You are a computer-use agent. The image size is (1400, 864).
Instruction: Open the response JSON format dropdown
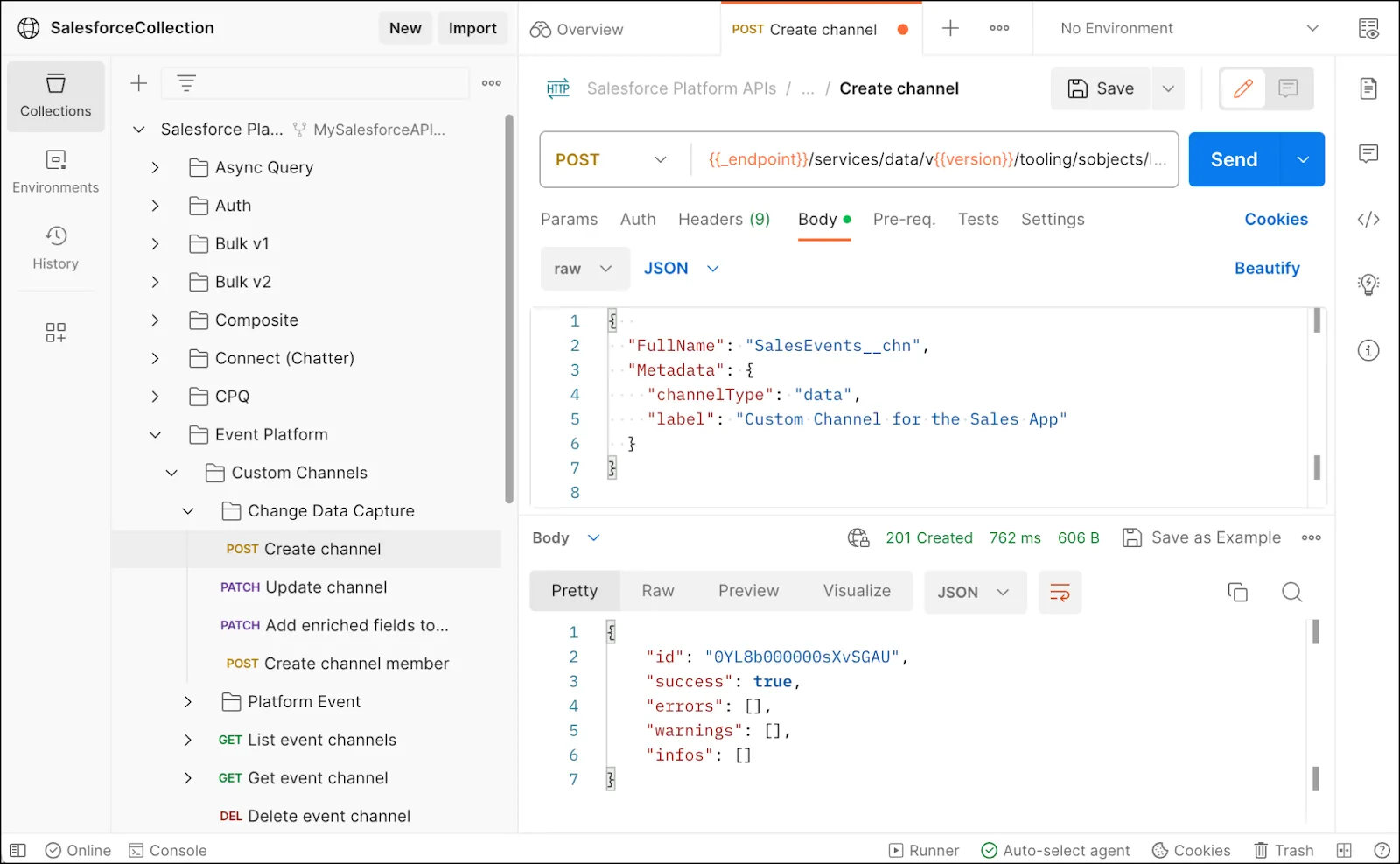[975, 592]
